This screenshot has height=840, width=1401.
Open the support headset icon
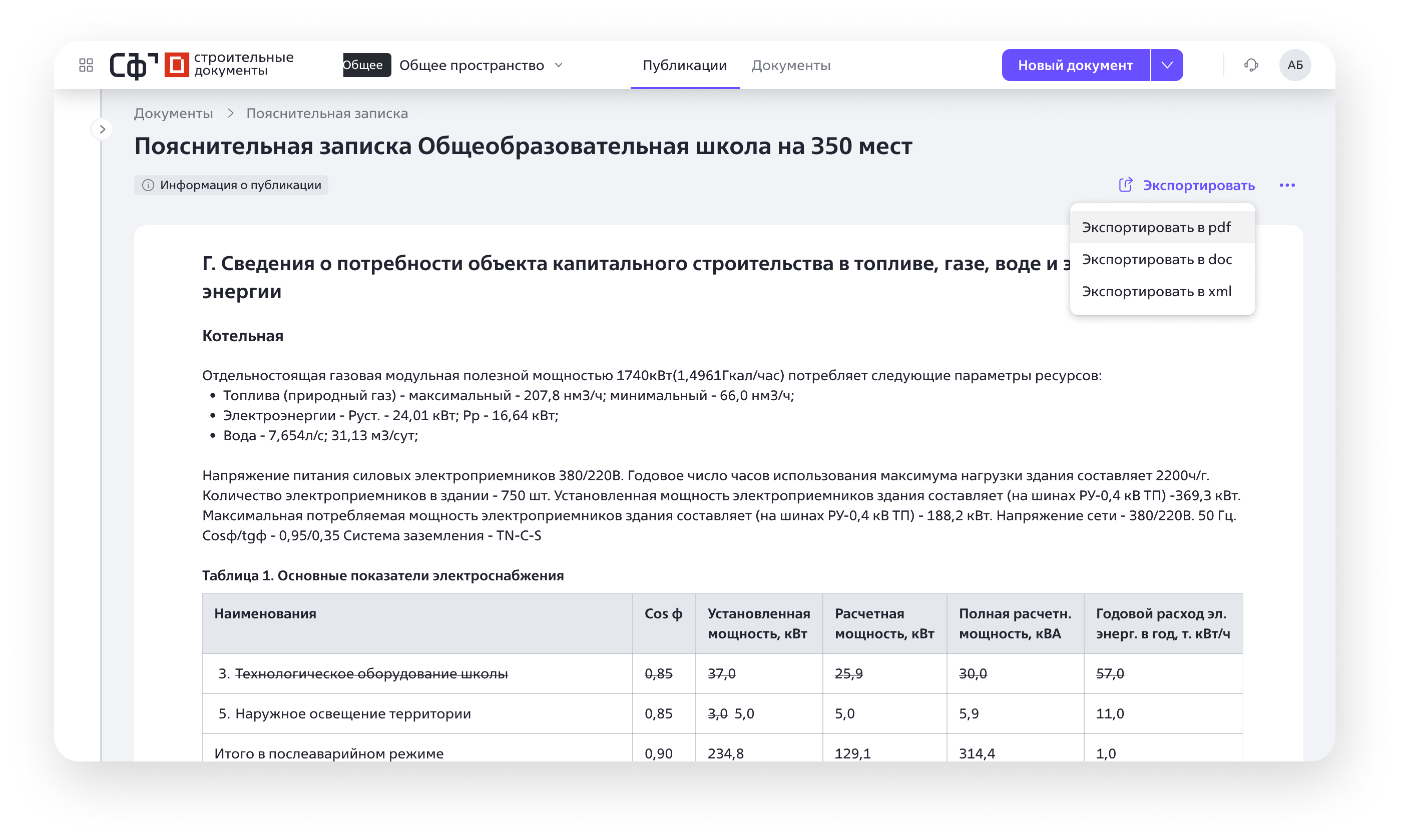tap(1251, 65)
